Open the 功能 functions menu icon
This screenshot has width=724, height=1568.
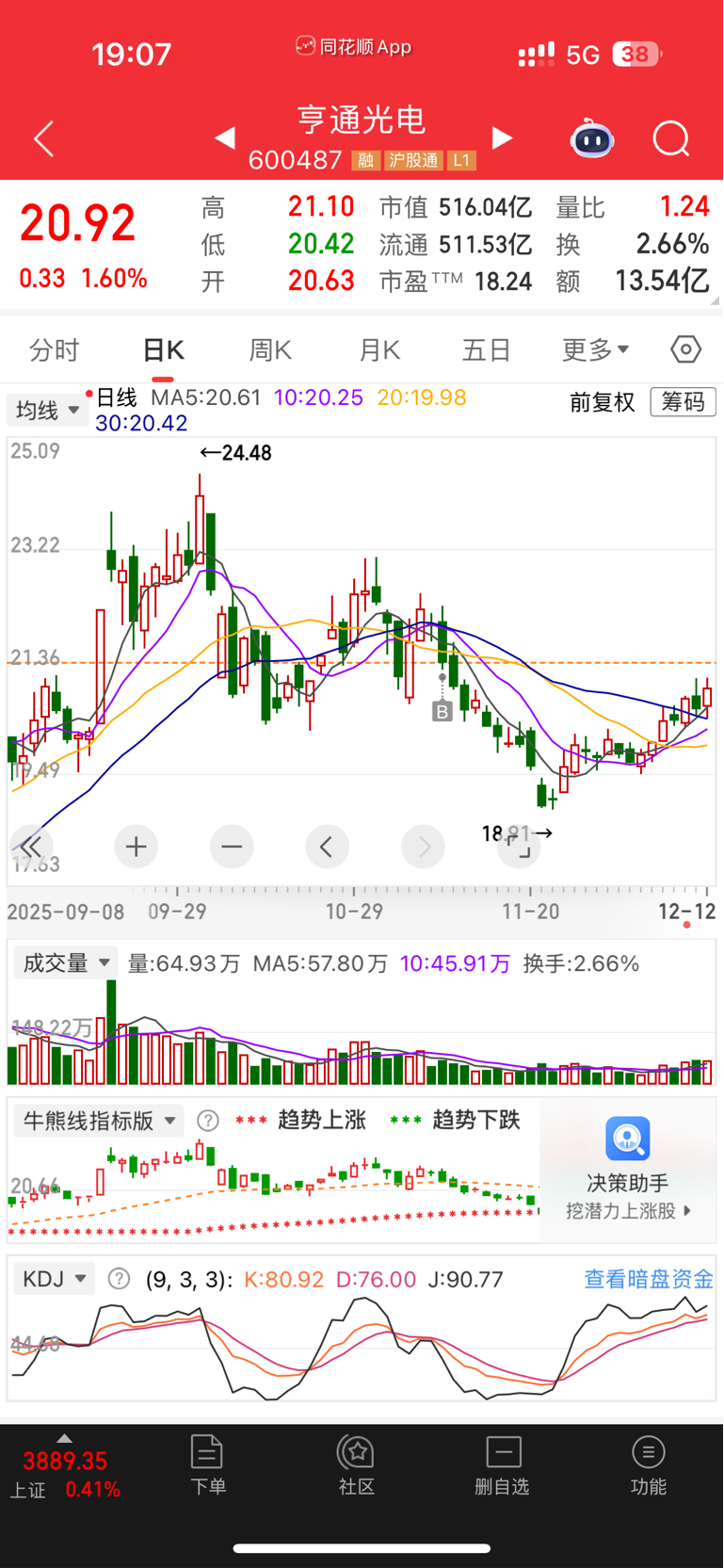648,1465
